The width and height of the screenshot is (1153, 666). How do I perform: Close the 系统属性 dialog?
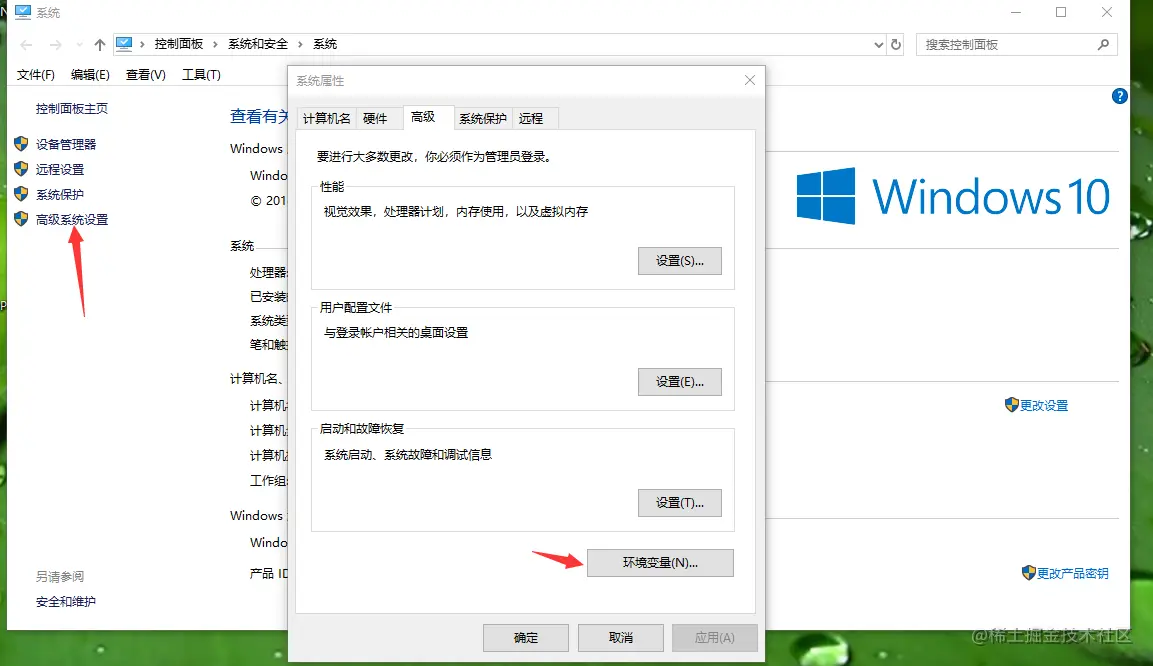(749, 80)
